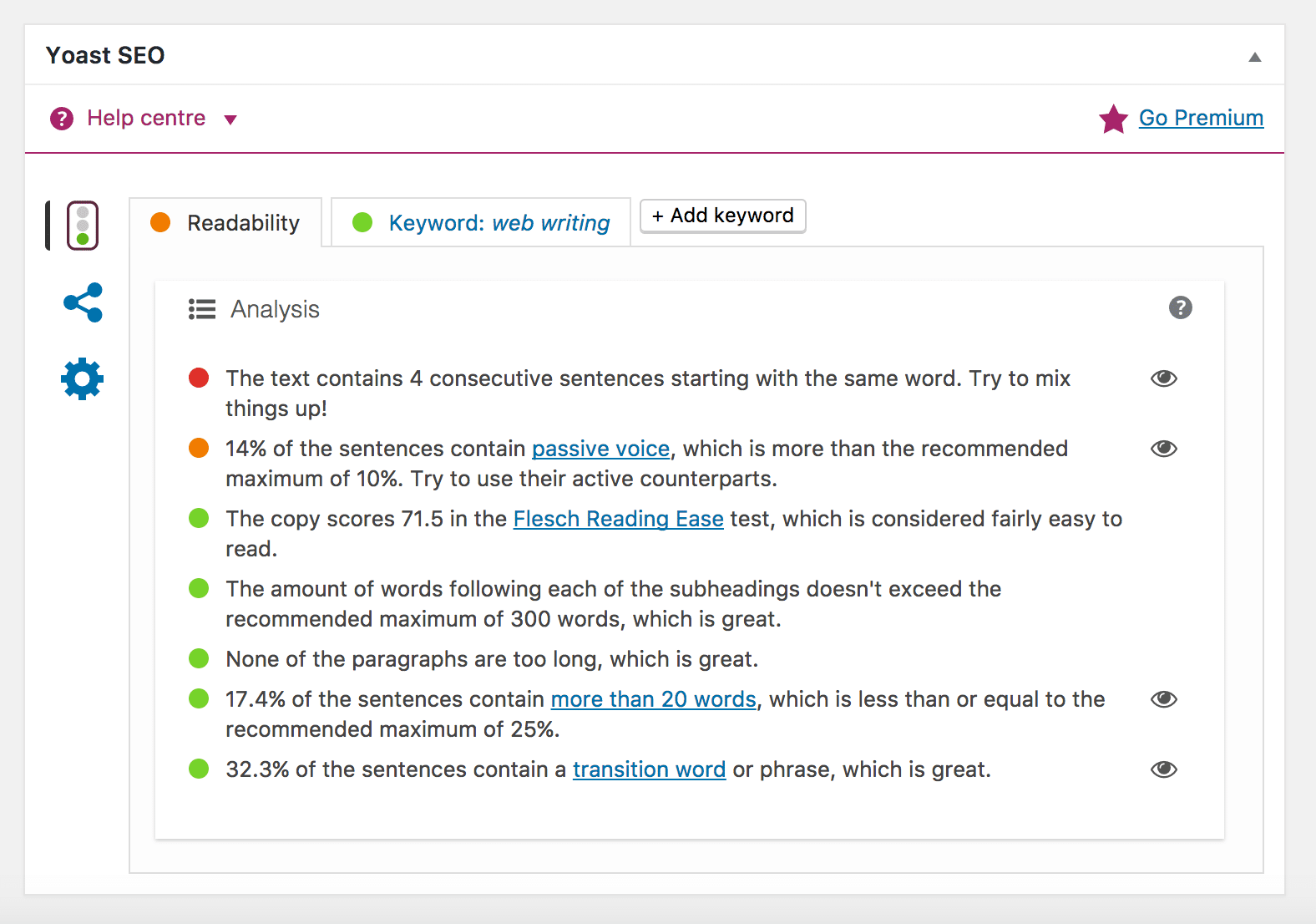Open the traffic light content analysis section
The image size is (1316, 924).
[x=83, y=226]
